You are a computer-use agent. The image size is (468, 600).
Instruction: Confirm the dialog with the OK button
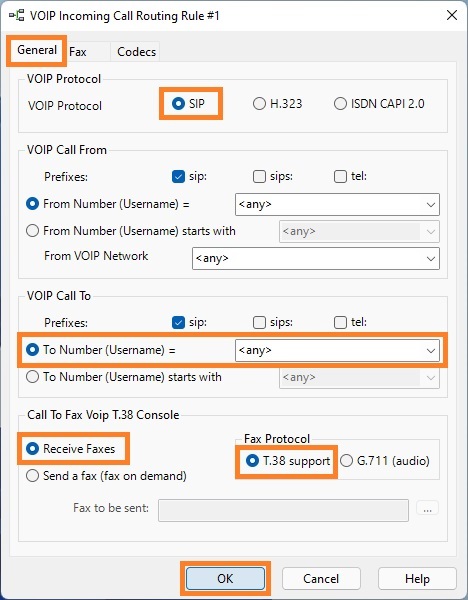[225, 578]
